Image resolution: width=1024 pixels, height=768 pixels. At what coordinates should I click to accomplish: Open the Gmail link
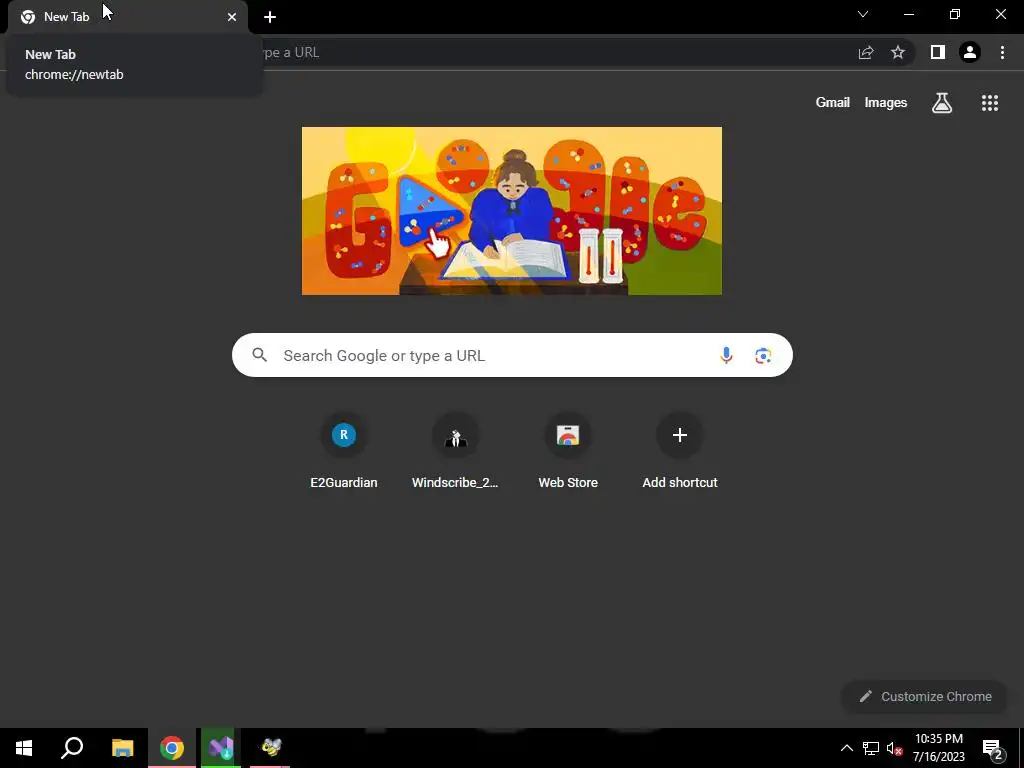pyautogui.click(x=833, y=103)
